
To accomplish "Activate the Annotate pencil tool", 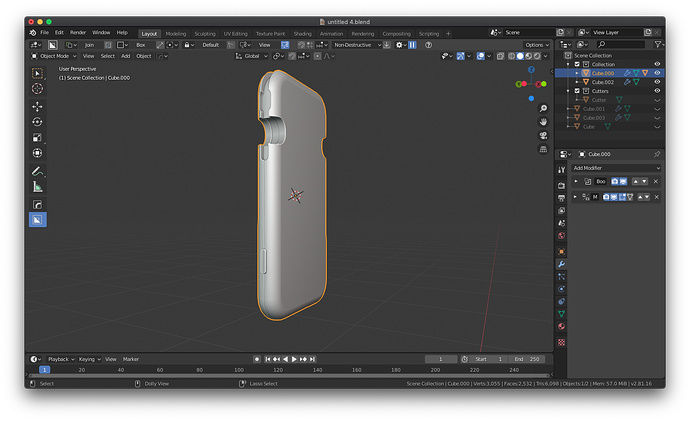I will coord(37,171).
